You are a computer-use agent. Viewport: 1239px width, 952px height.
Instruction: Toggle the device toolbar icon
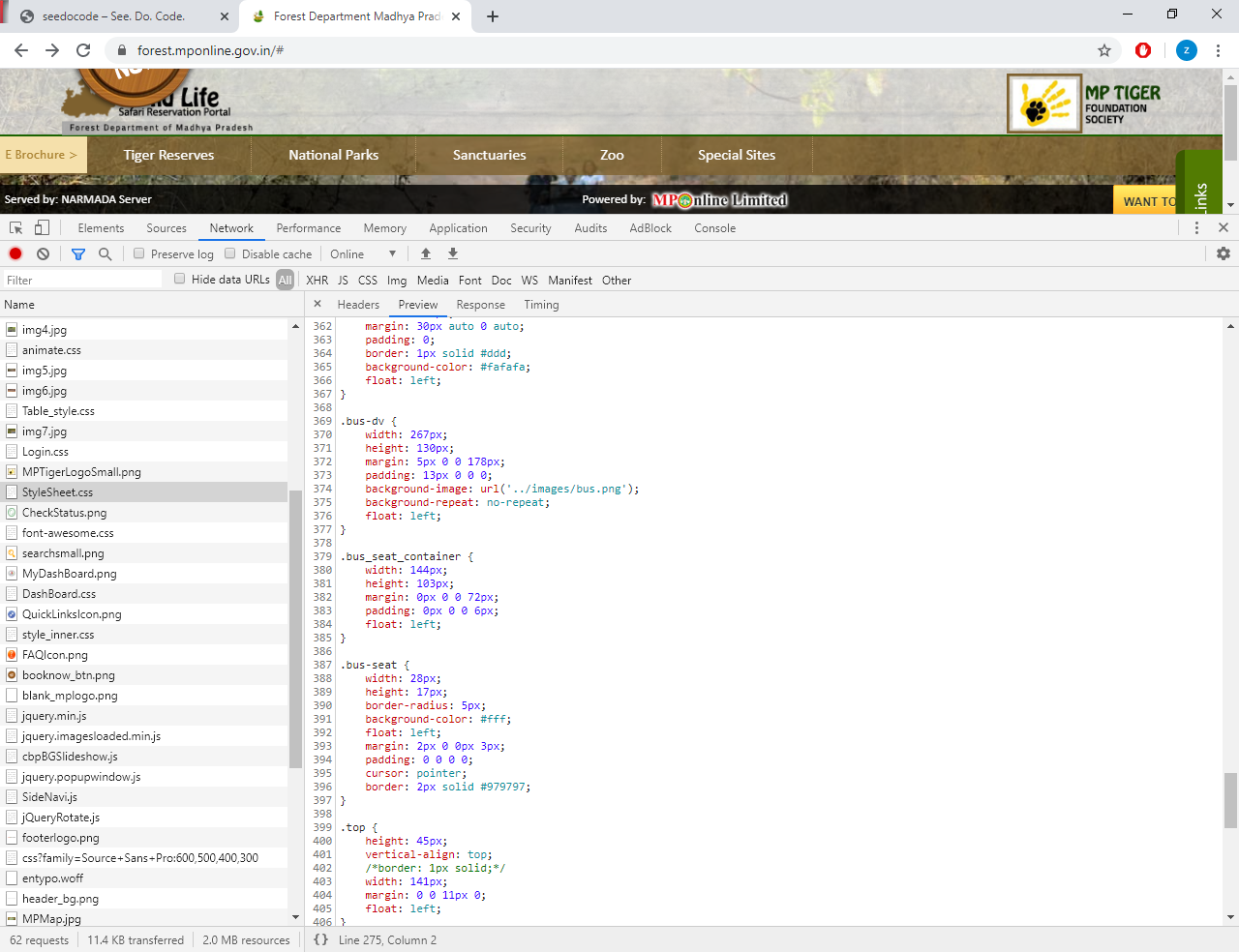(42, 227)
